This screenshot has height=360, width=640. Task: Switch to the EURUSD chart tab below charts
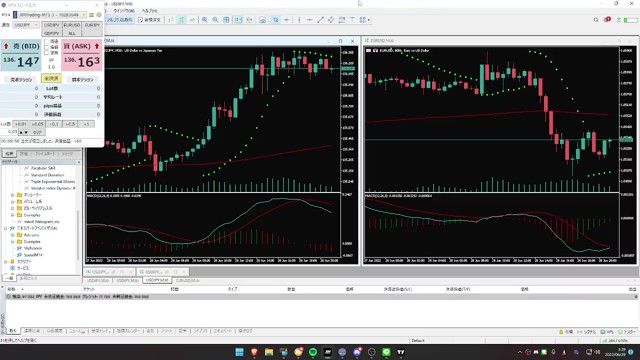pyautogui.click(x=187, y=280)
